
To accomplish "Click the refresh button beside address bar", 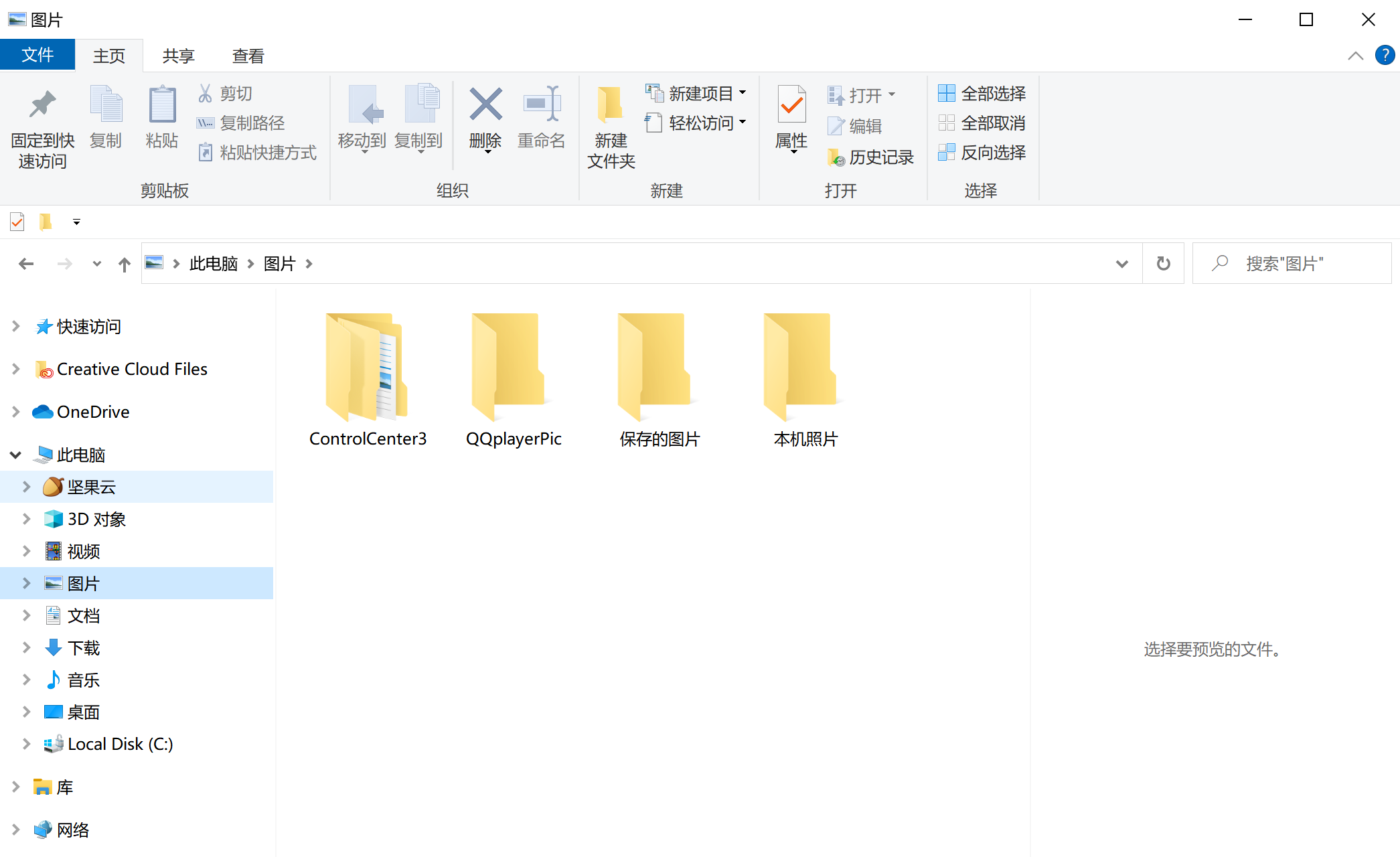I will (x=1163, y=264).
